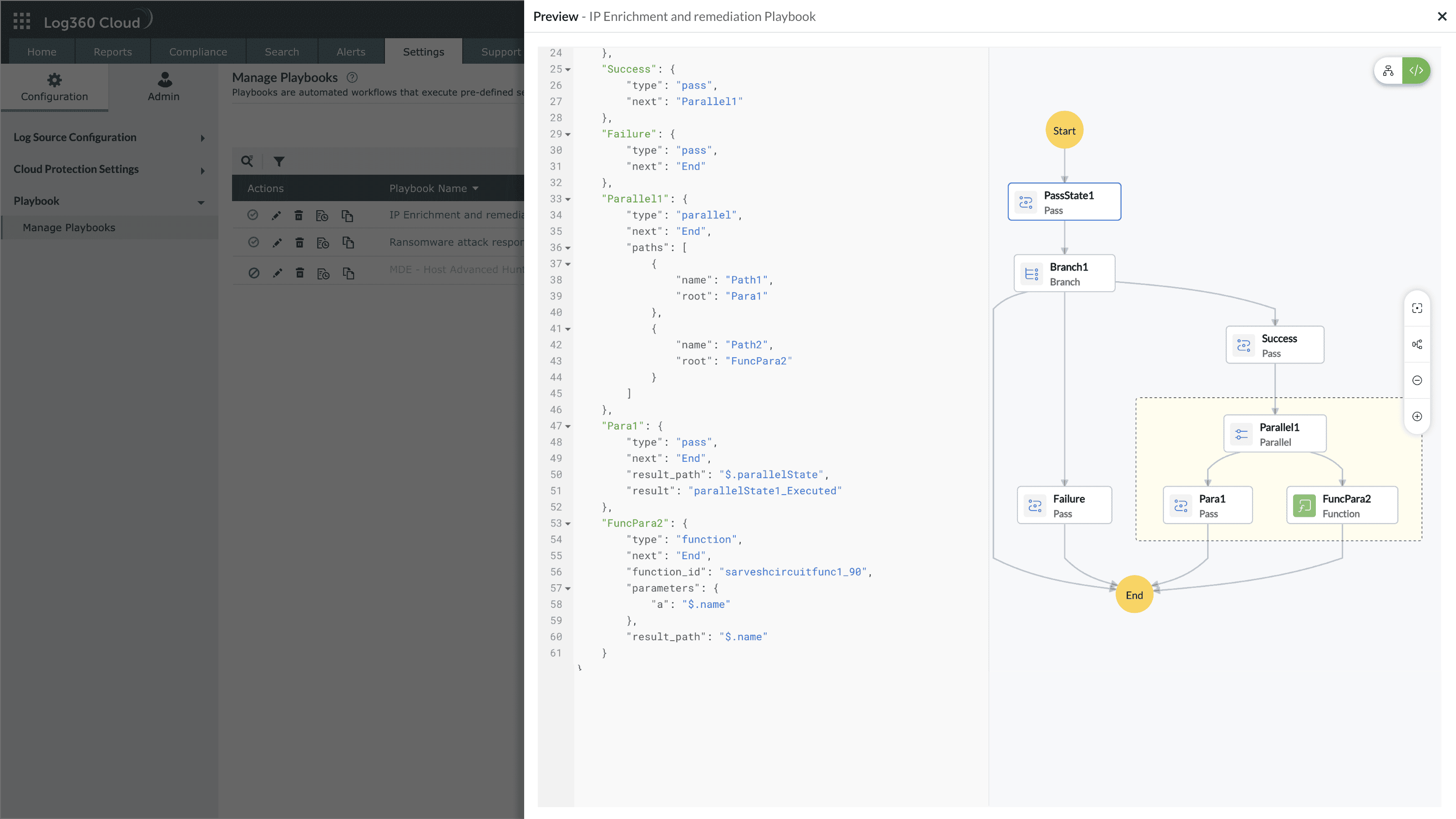
Task: Select the PassState1 node
Action: click(x=1064, y=202)
